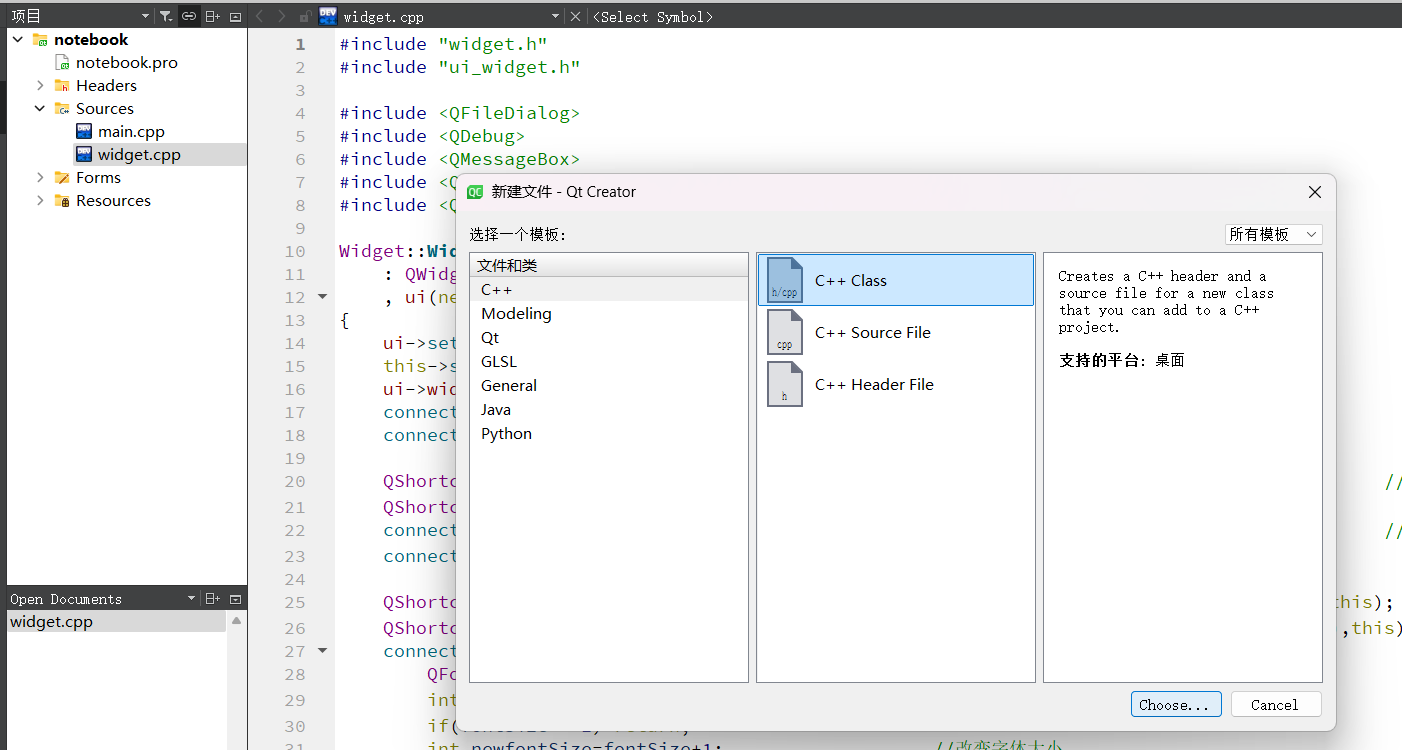Click the Resources folder icon
Viewport: 1402px width, 750px height.
click(62, 200)
